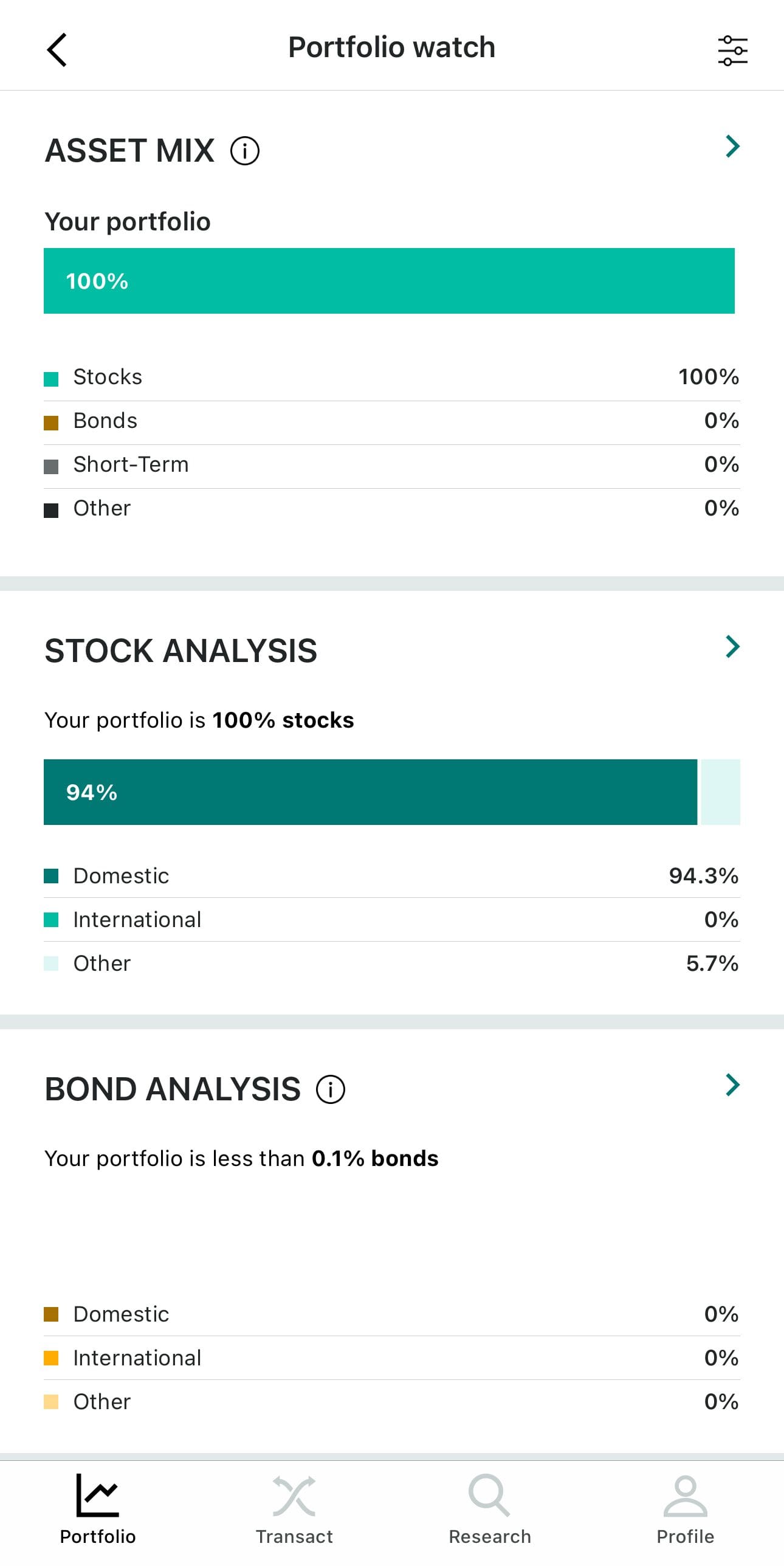This screenshot has height=1566, width=784.
Task: Tap the Bonds brown color swatch
Action: [51, 423]
